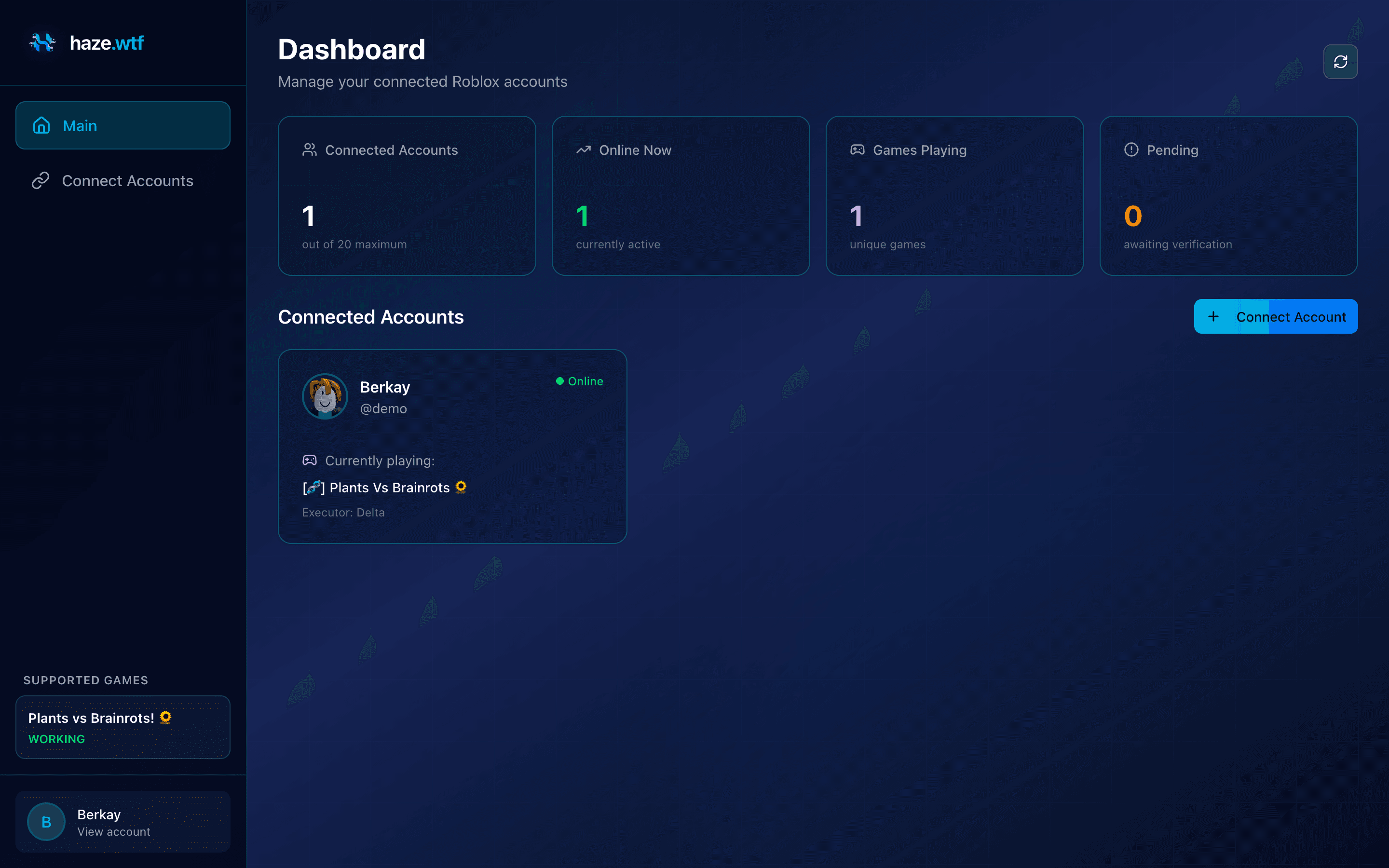The image size is (1389, 868).
Task: Click View account at the bottom left
Action: click(113, 831)
